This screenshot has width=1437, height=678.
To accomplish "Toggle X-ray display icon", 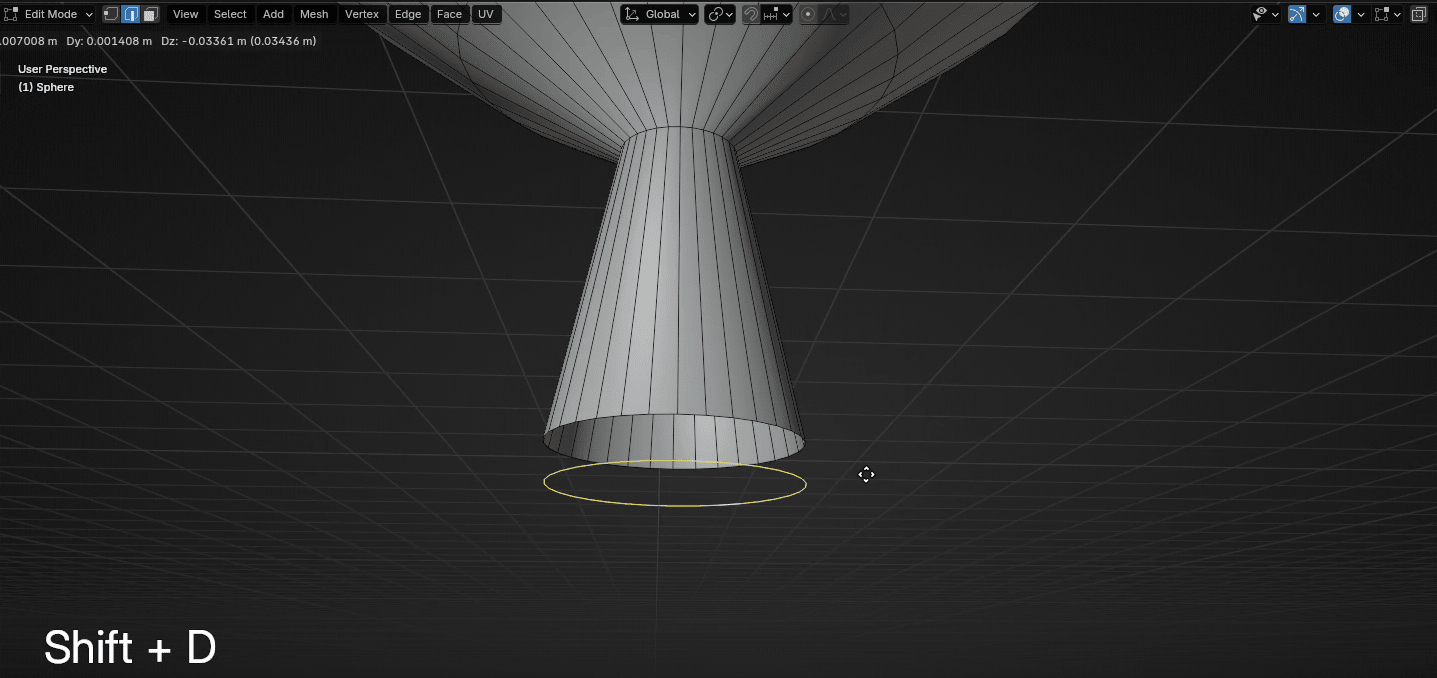I will [1418, 14].
